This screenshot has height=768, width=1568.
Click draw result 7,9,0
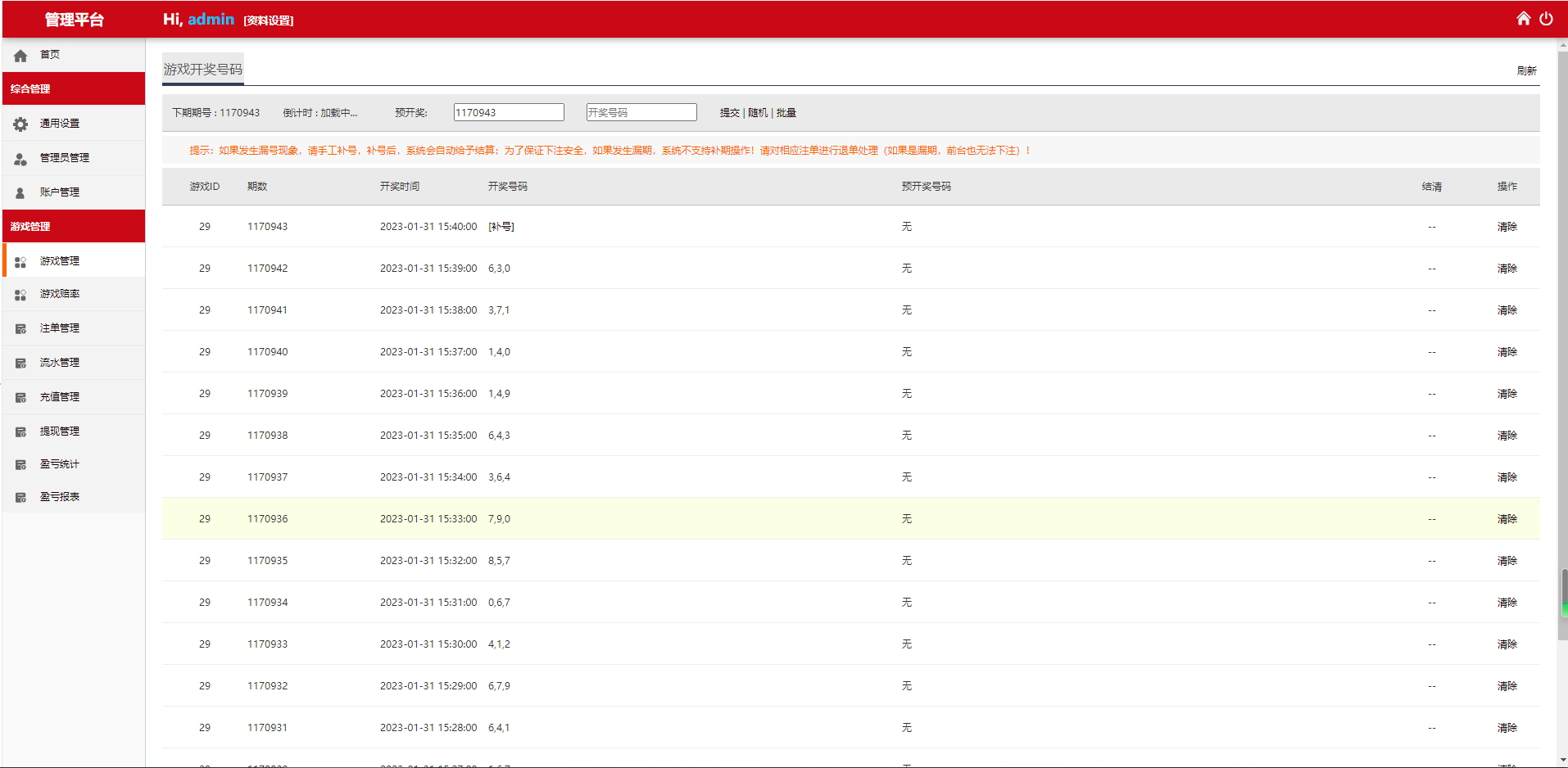tap(500, 519)
